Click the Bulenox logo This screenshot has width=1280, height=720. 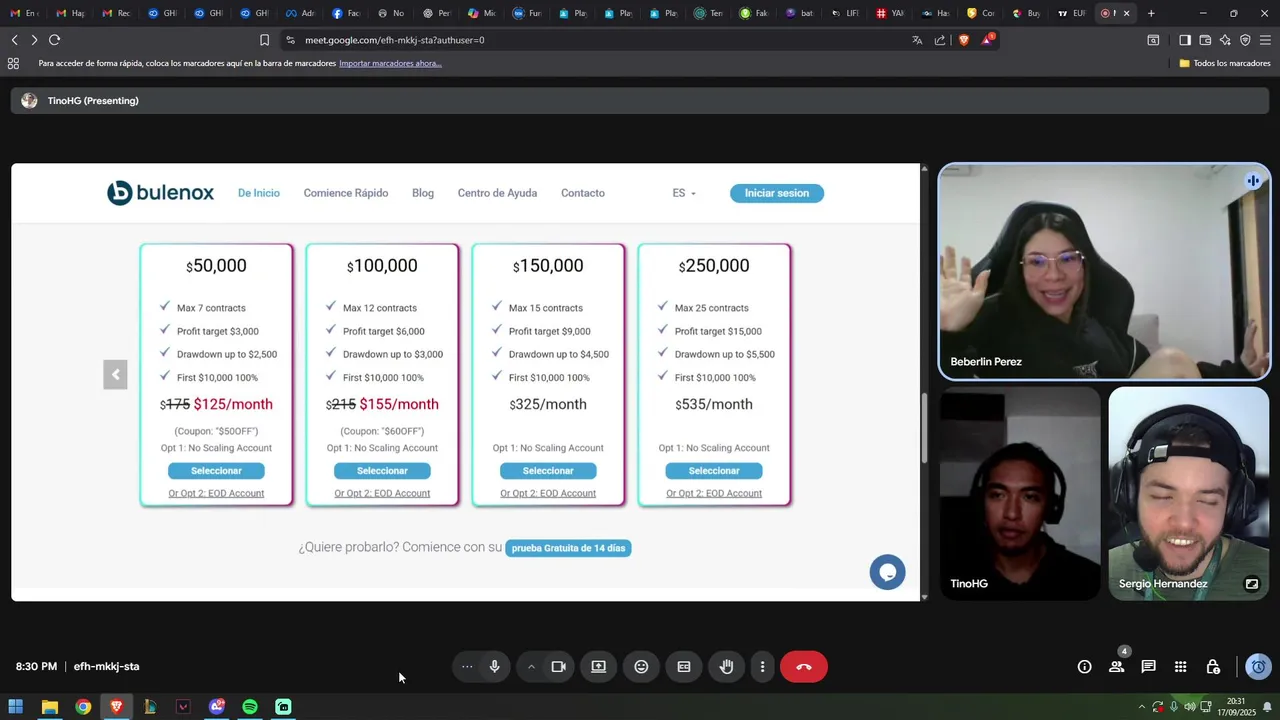click(161, 193)
